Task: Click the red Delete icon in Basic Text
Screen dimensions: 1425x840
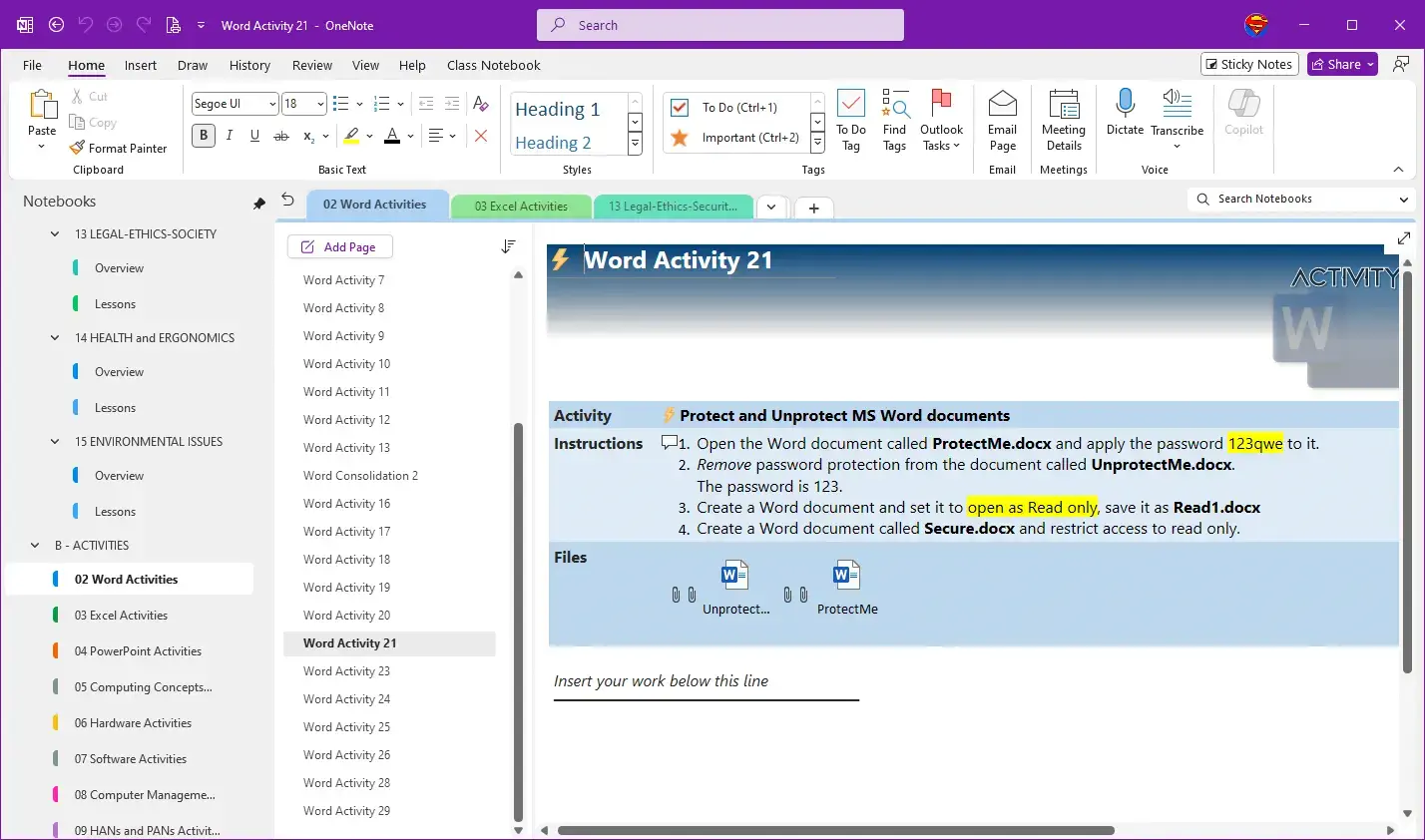Action: [481, 136]
